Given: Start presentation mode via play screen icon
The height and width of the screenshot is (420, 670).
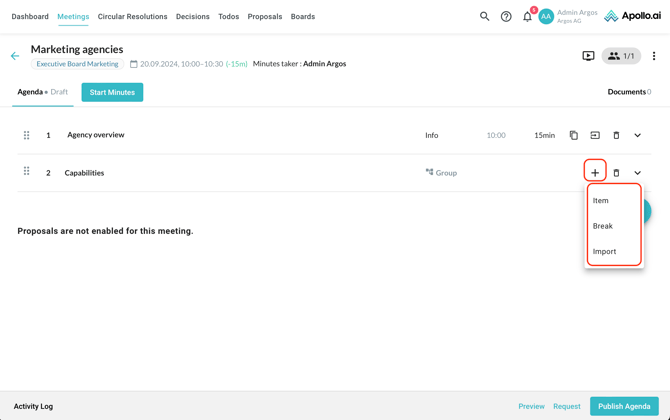Looking at the screenshot, I should (588, 56).
